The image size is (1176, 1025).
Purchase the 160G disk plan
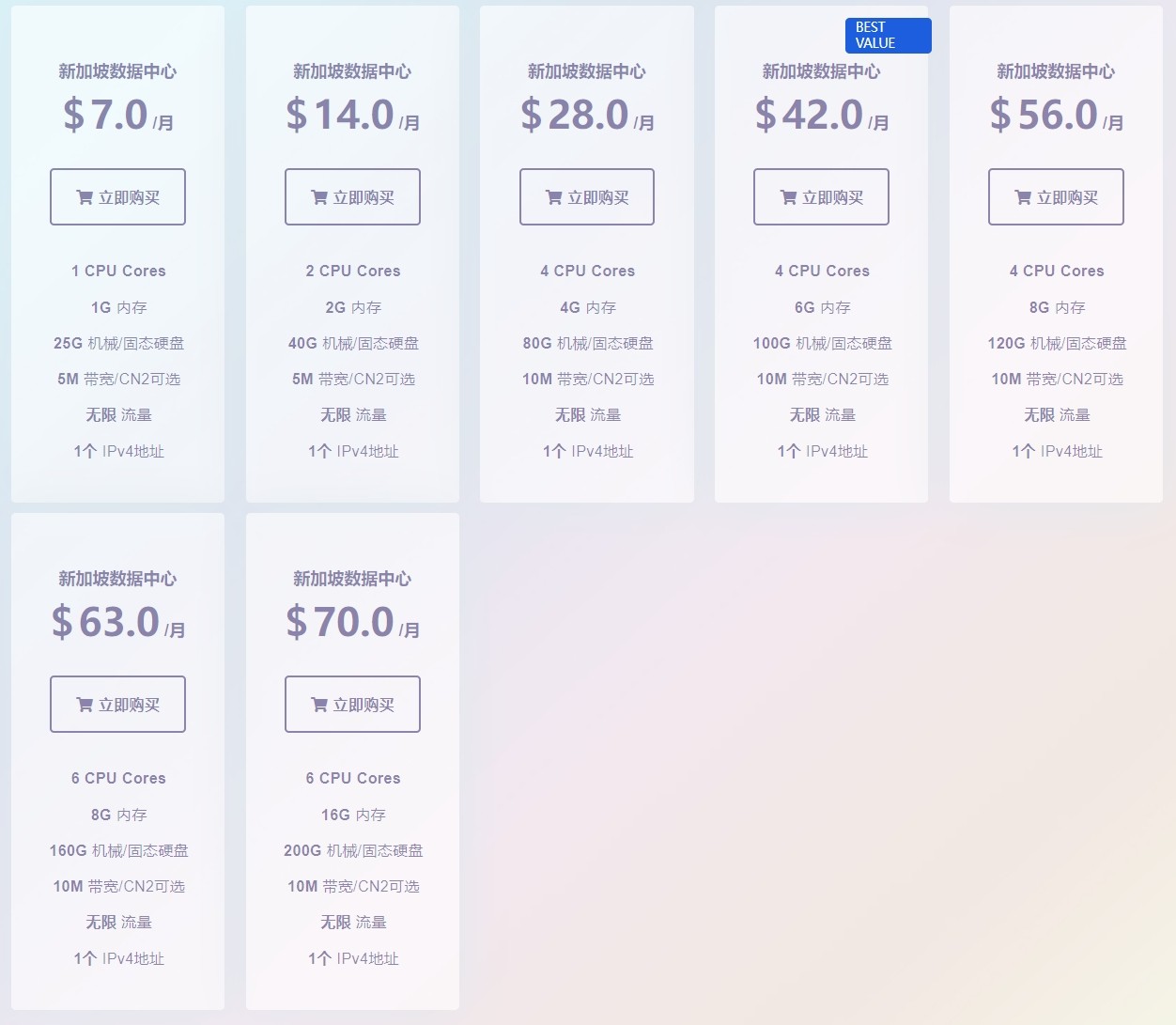coord(117,705)
